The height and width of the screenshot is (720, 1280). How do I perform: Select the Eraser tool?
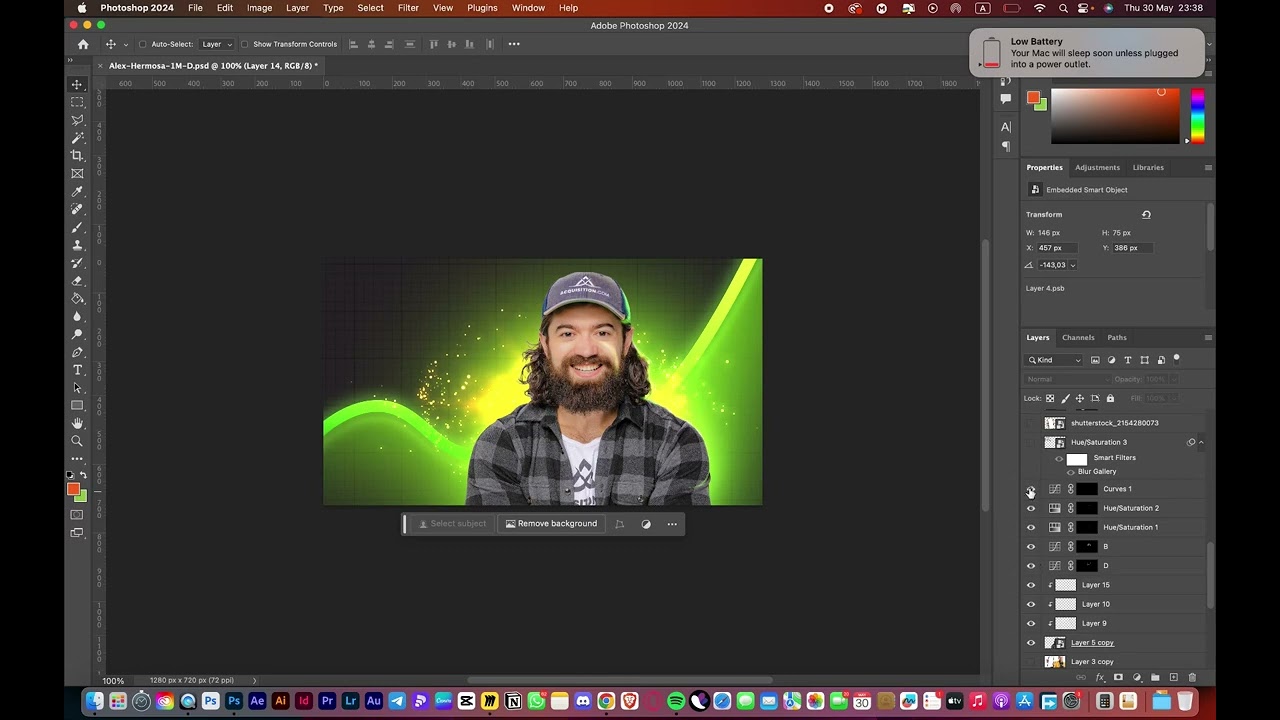pyautogui.click(x=77, y=281)
